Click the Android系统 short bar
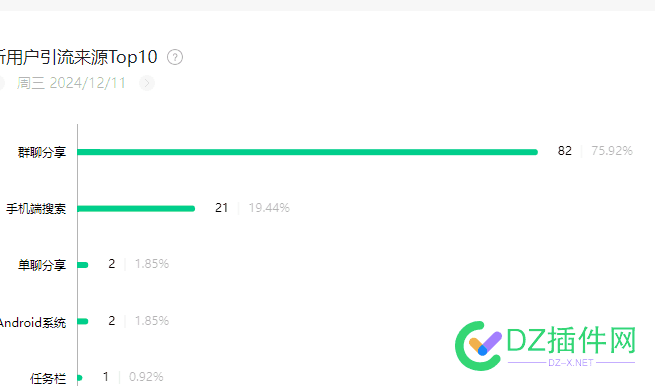The height and width of the screenshot is (386, 655). click(x=83, y=321)
